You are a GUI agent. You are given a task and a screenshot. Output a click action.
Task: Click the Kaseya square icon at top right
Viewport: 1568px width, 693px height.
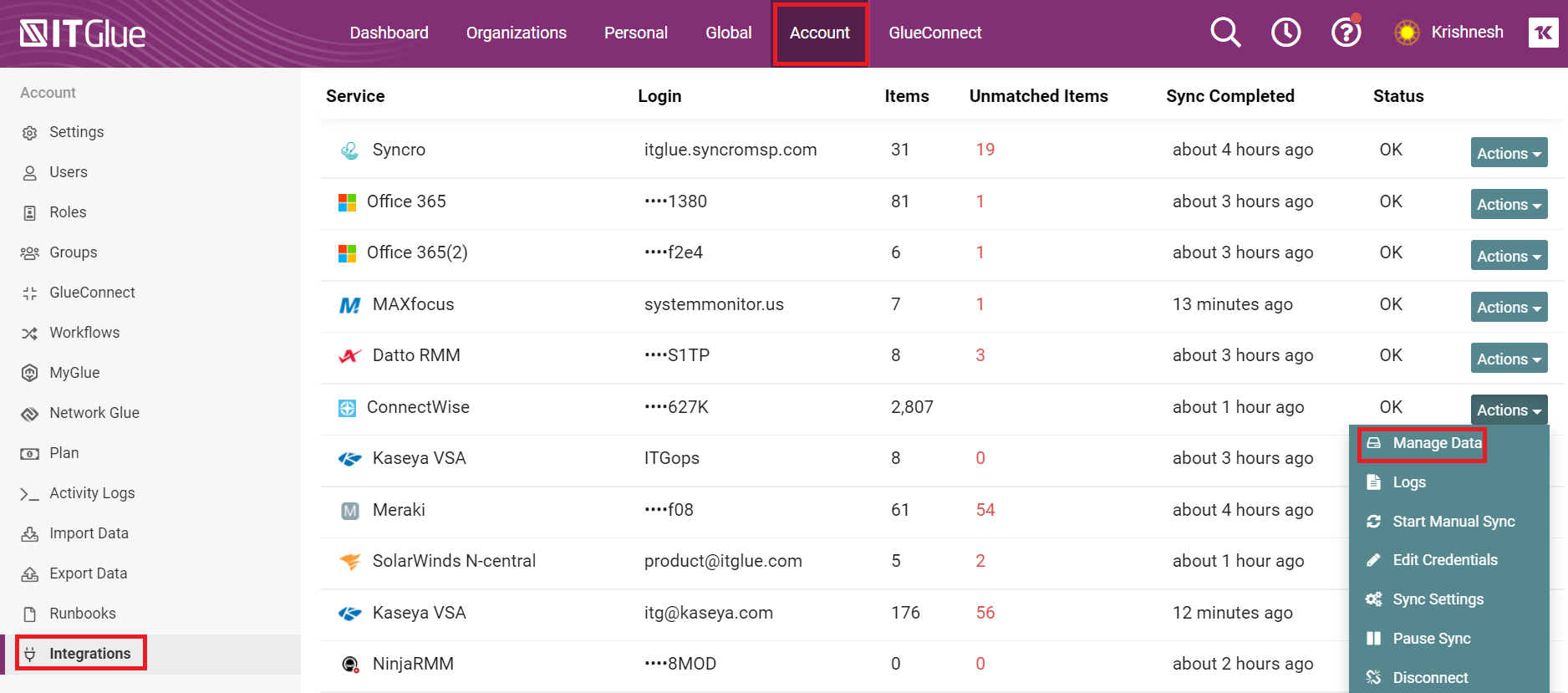1543,33
